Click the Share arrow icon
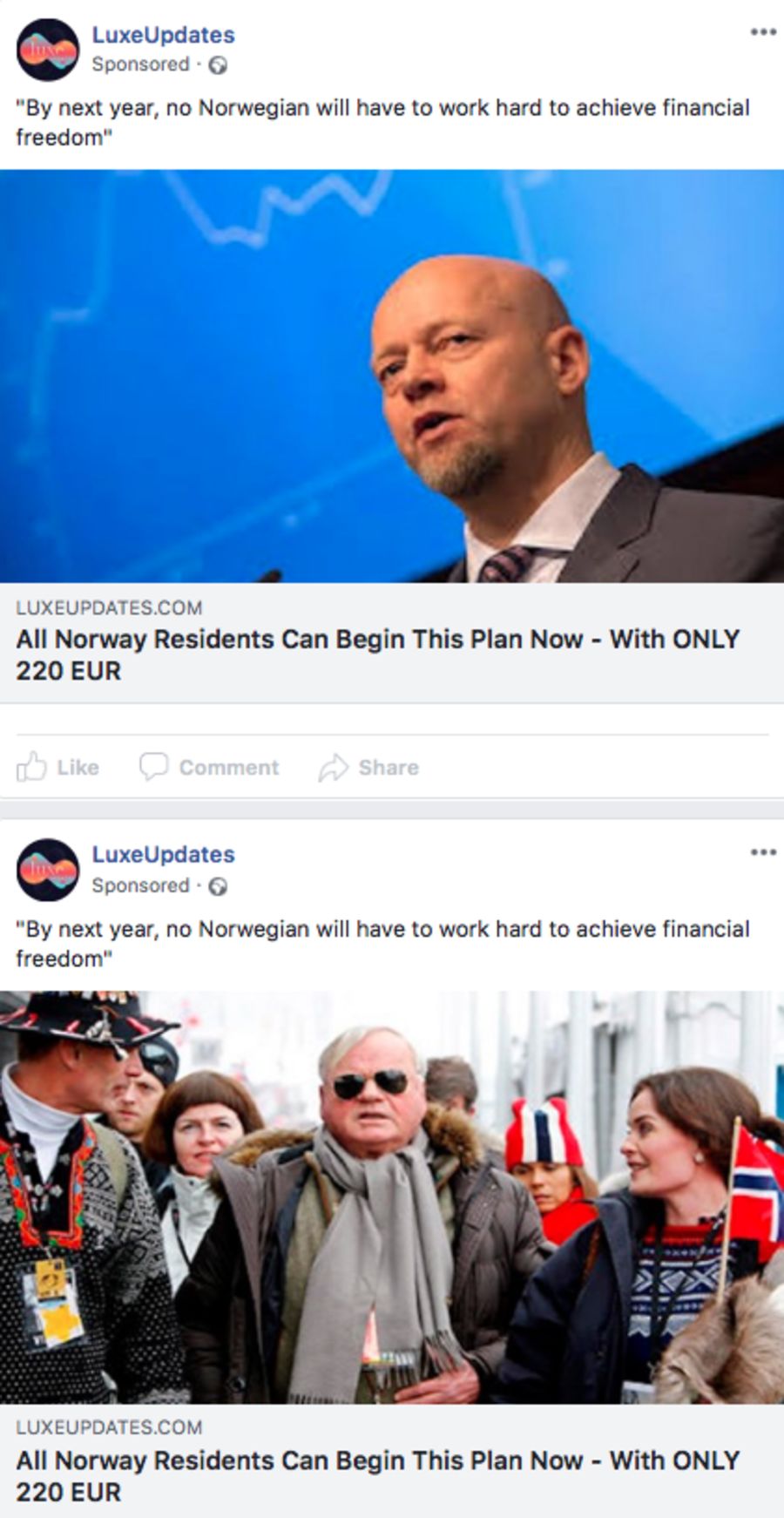The image size is (784, 1518). point(333,767)
